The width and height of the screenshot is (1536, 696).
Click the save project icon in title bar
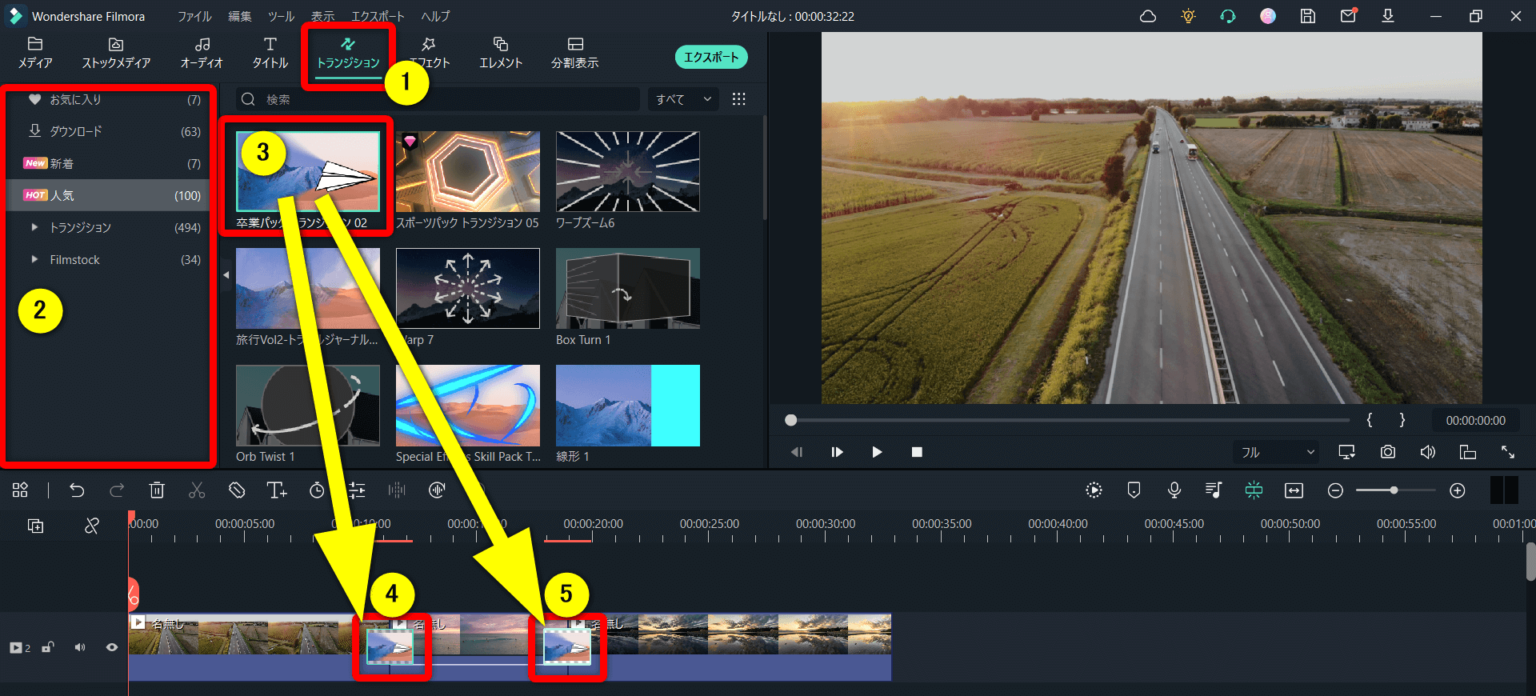coord(1308,16)
